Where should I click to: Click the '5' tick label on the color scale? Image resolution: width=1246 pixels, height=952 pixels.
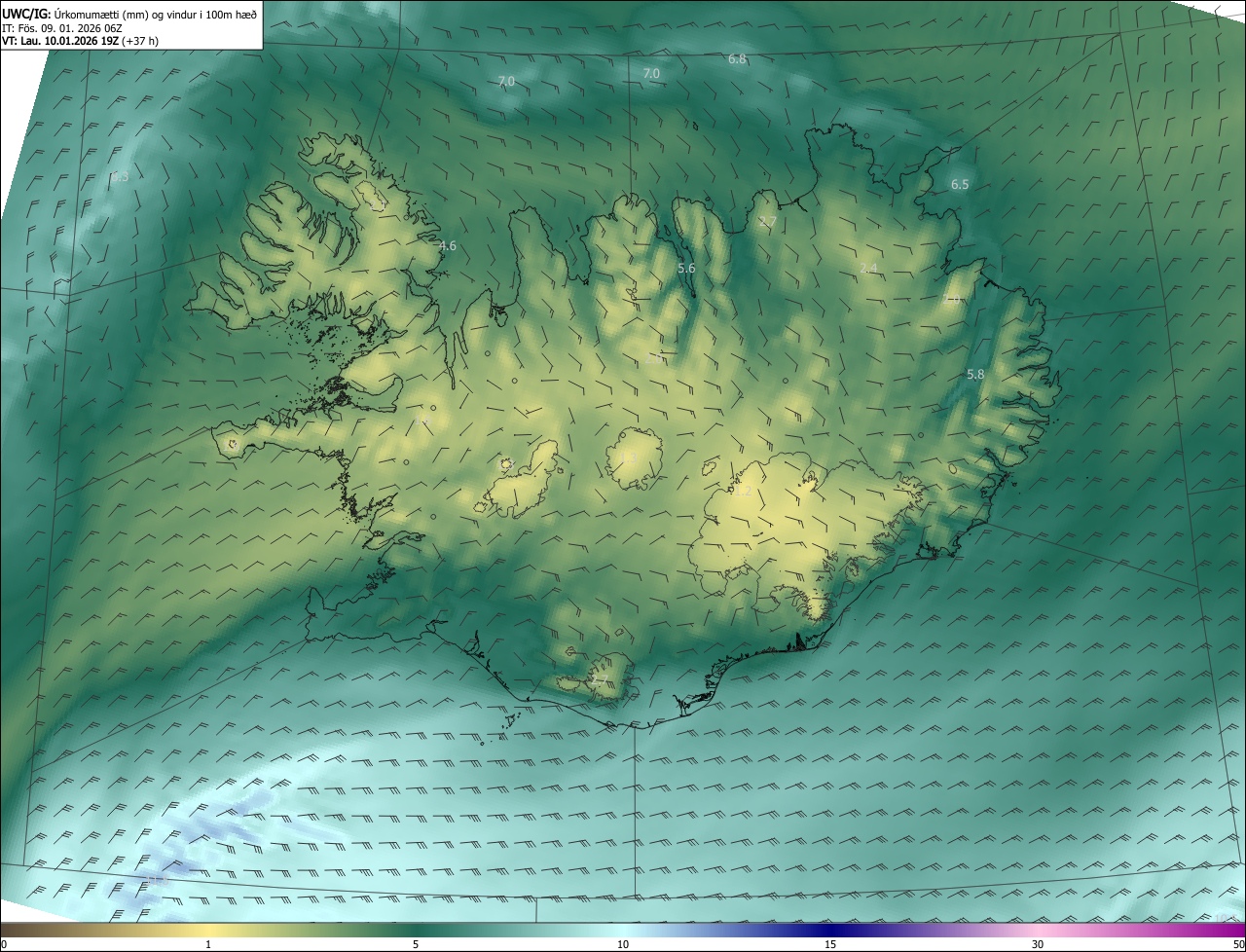(416, 944)
